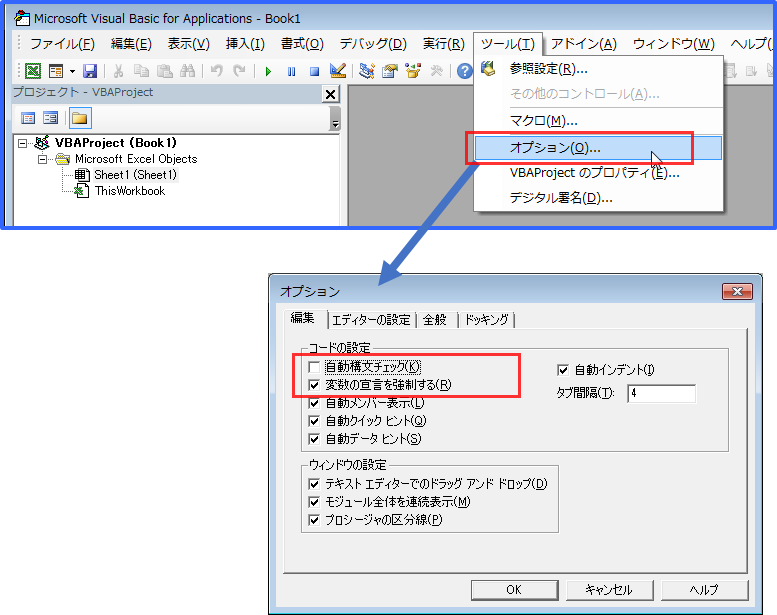The width and height of the screenshot is (777, 615).
Task: Choose マクロ(M)... from Tools menu
Action: [x=598, y=120]
